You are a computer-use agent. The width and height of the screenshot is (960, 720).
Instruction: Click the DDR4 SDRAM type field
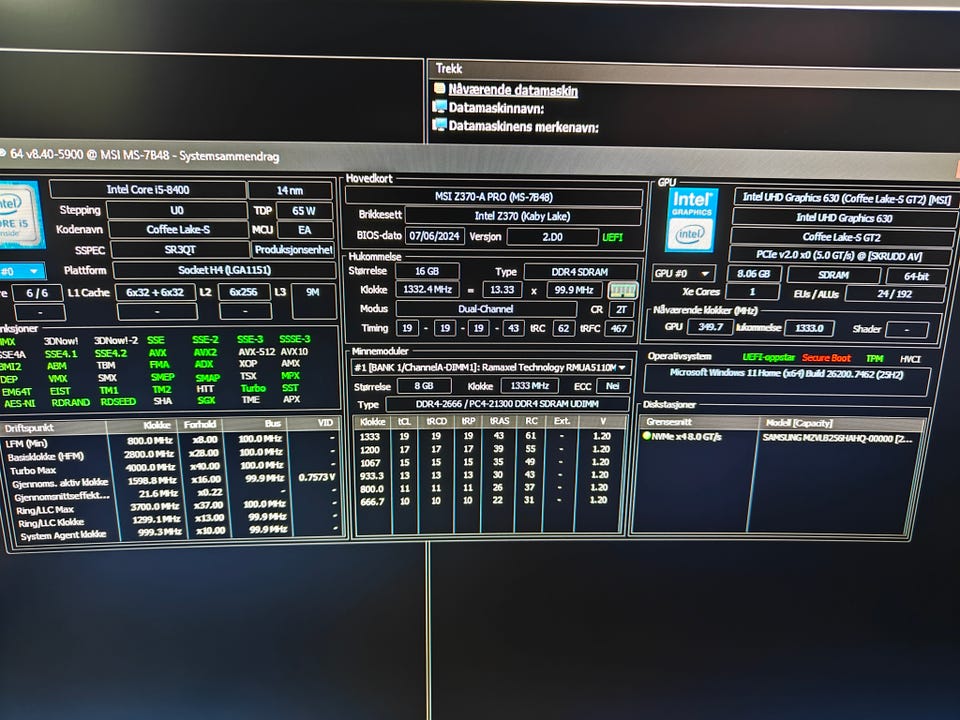click(579, 272)
